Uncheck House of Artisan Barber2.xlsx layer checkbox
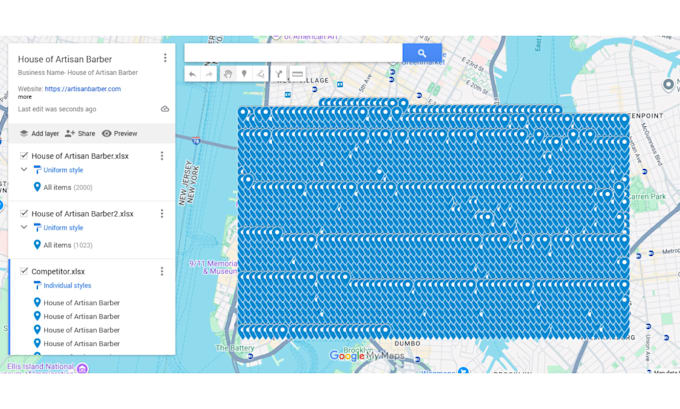The image size is (680, 409). point(24,213)
